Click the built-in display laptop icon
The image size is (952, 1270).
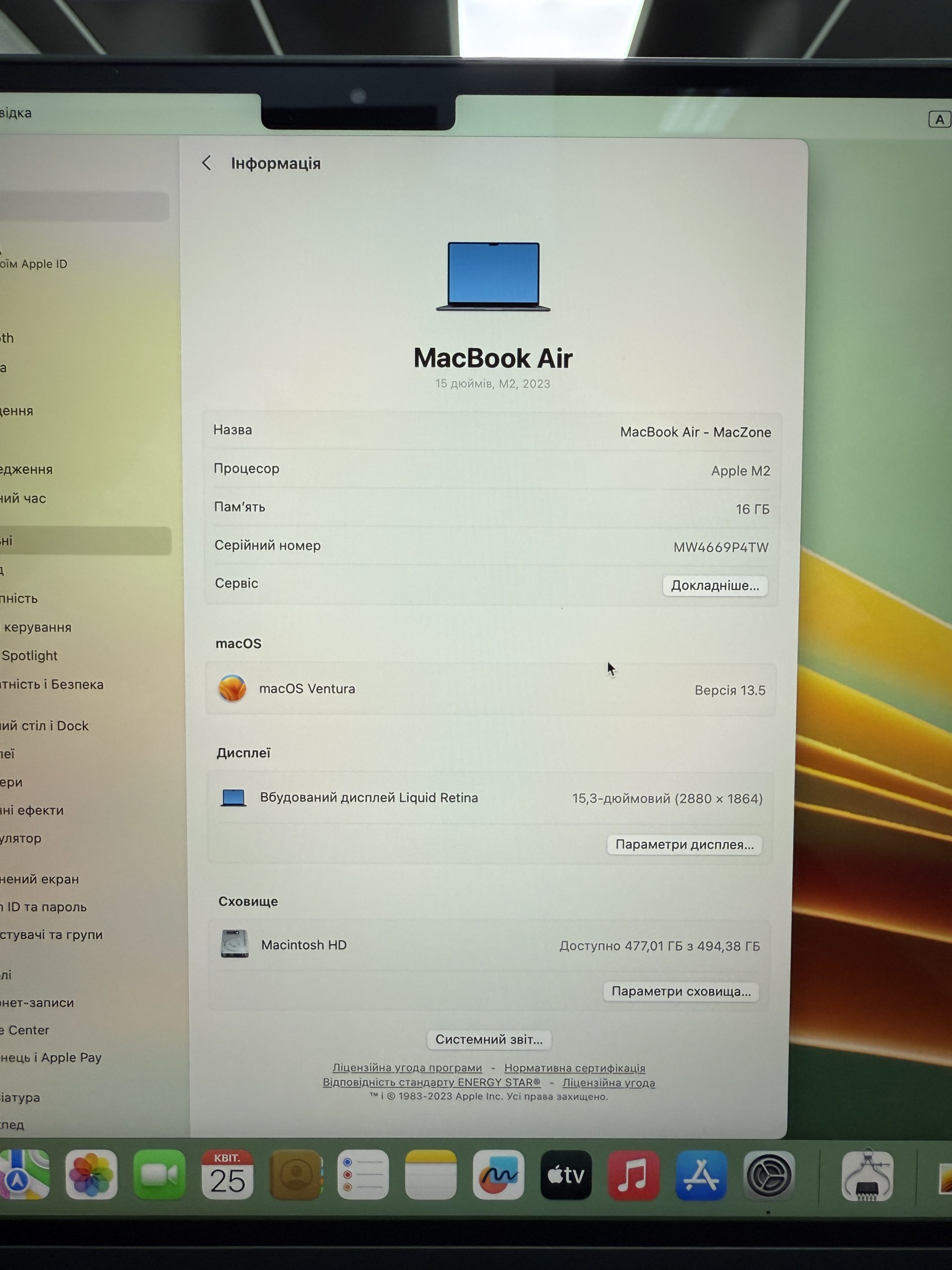click(x=234, y=798)
